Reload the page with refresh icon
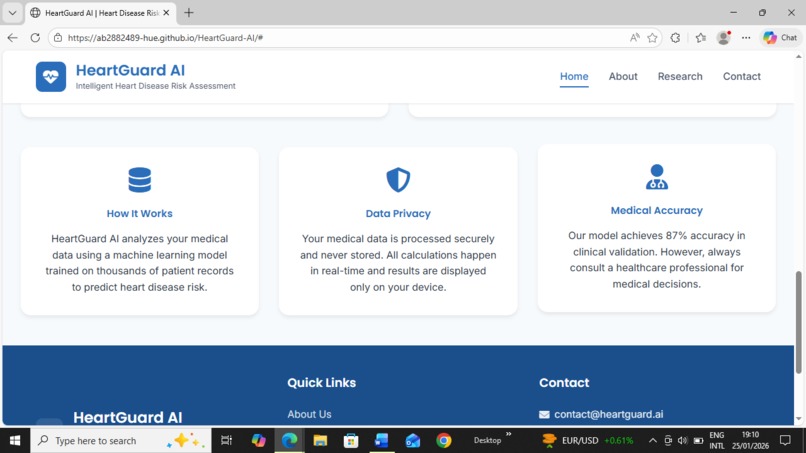Screen dimensions: 806x453 (35, 38)
